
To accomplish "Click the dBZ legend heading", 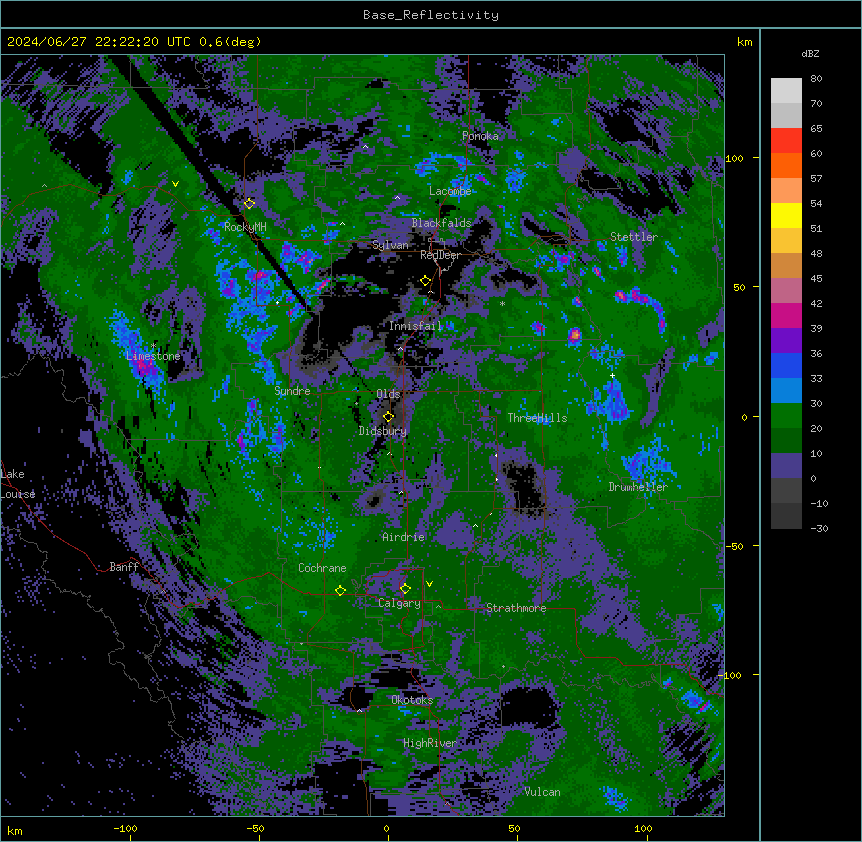I will (x=810, y=54).
